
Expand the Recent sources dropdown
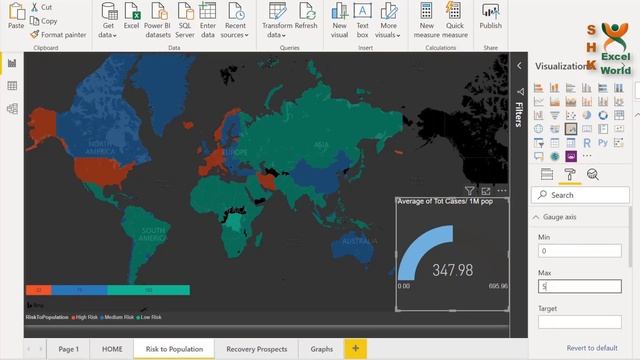click(235, 20)
